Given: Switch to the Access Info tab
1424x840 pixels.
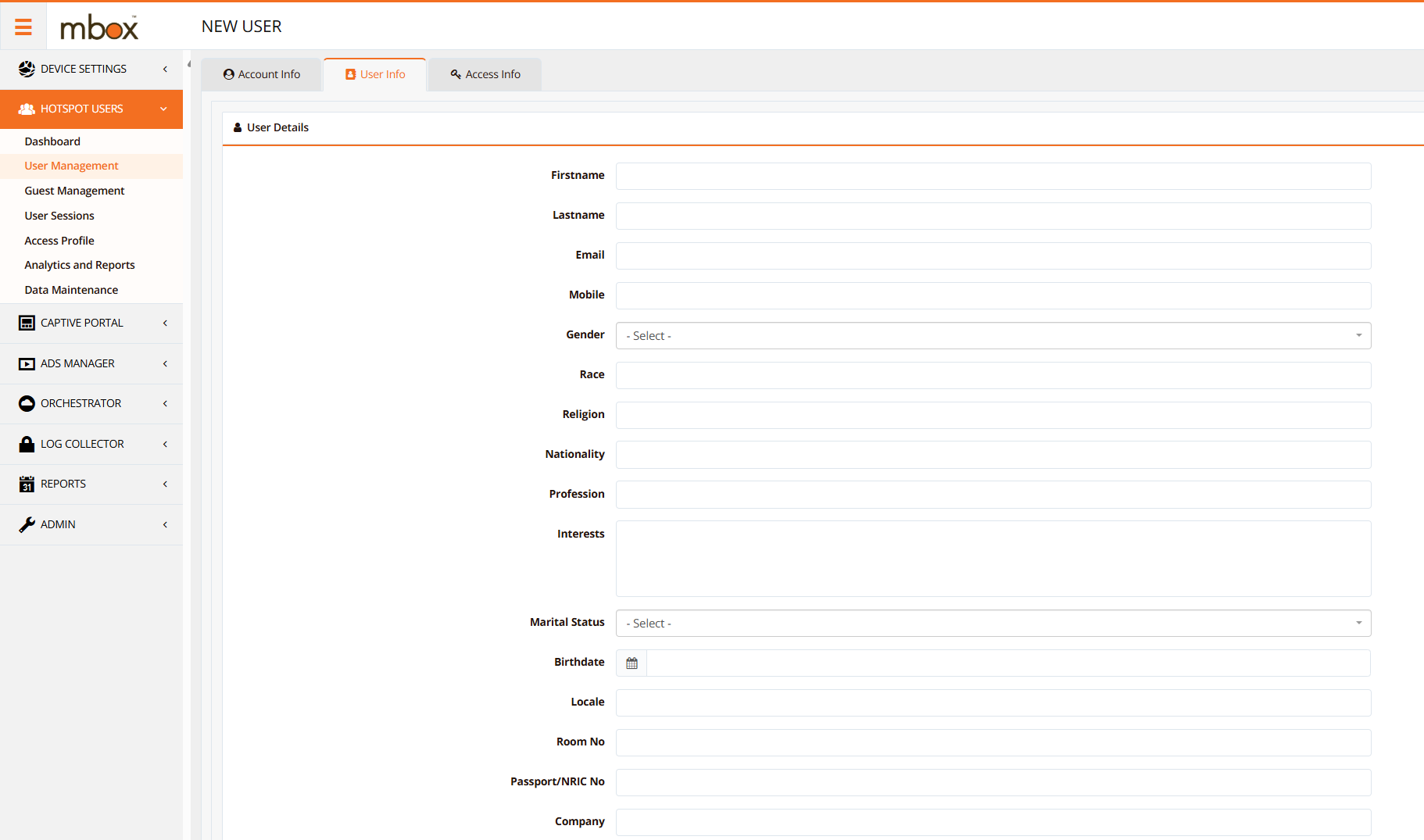Looking at the screenshot, I should click(485, 75).
